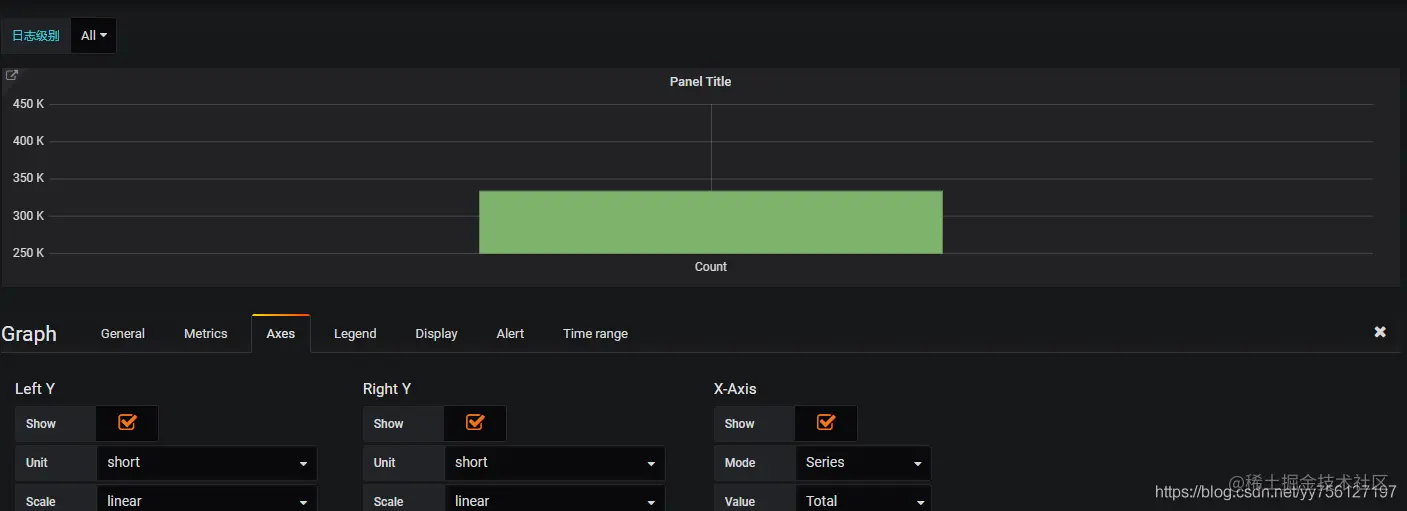Toggle the Left Y Show checkbox
Screen dimensions: 1407x511
[x=127, y=422]
